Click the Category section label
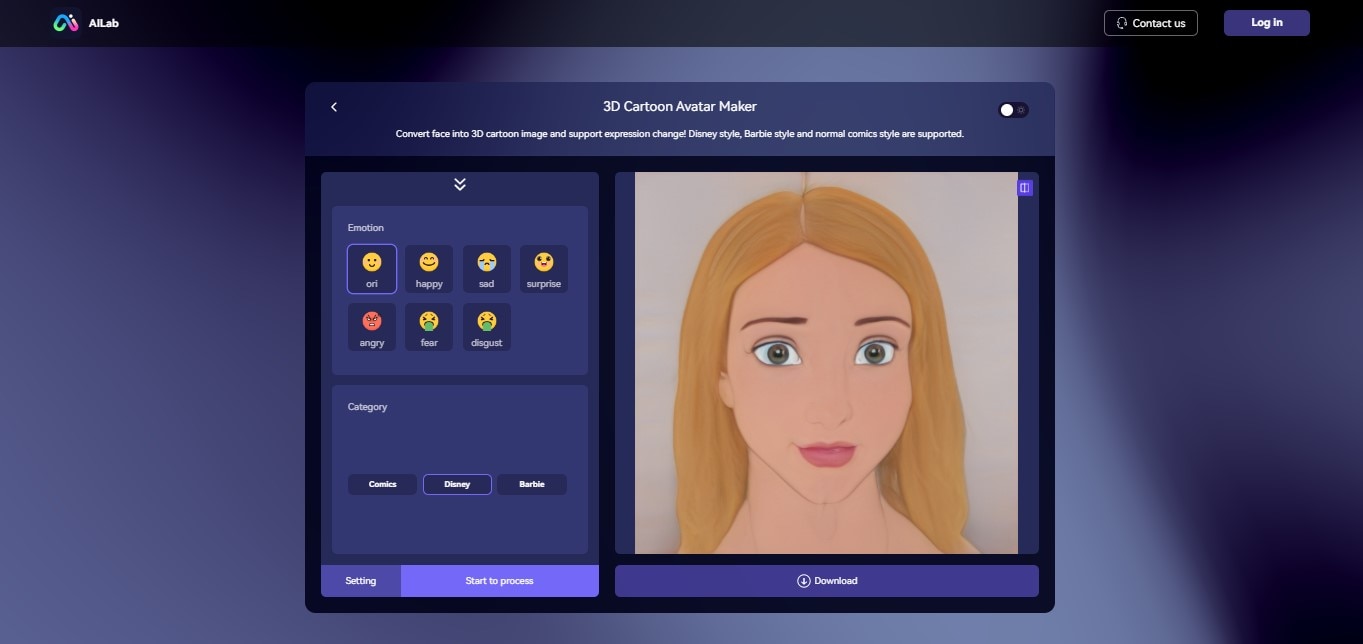 tap(367, 407)
